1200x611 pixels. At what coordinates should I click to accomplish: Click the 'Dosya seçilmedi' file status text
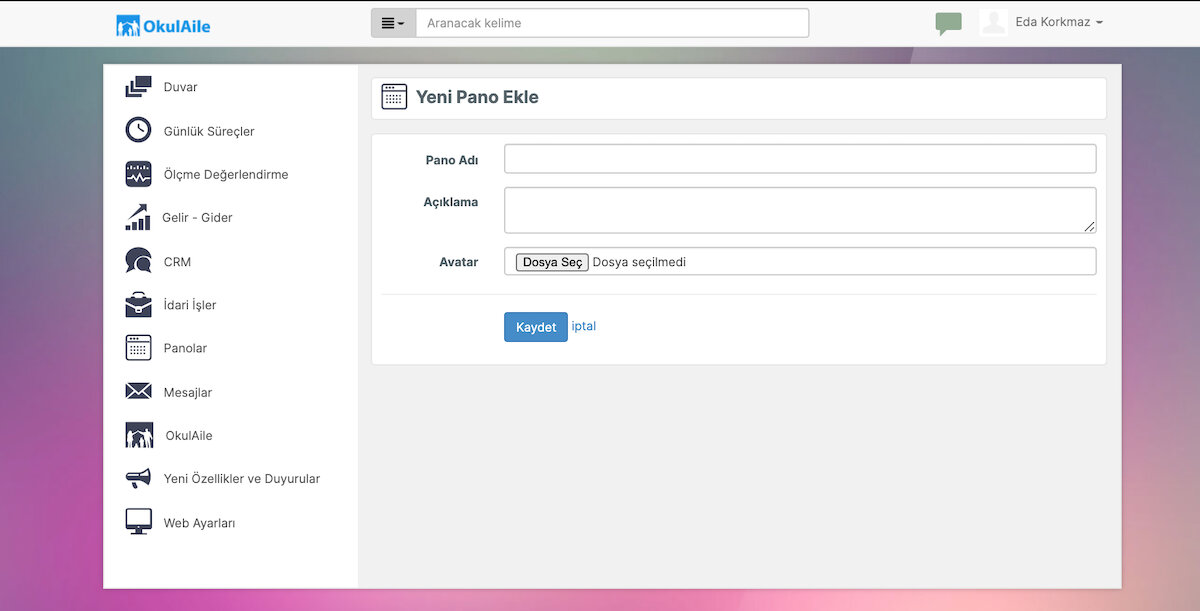click(640, 262)
